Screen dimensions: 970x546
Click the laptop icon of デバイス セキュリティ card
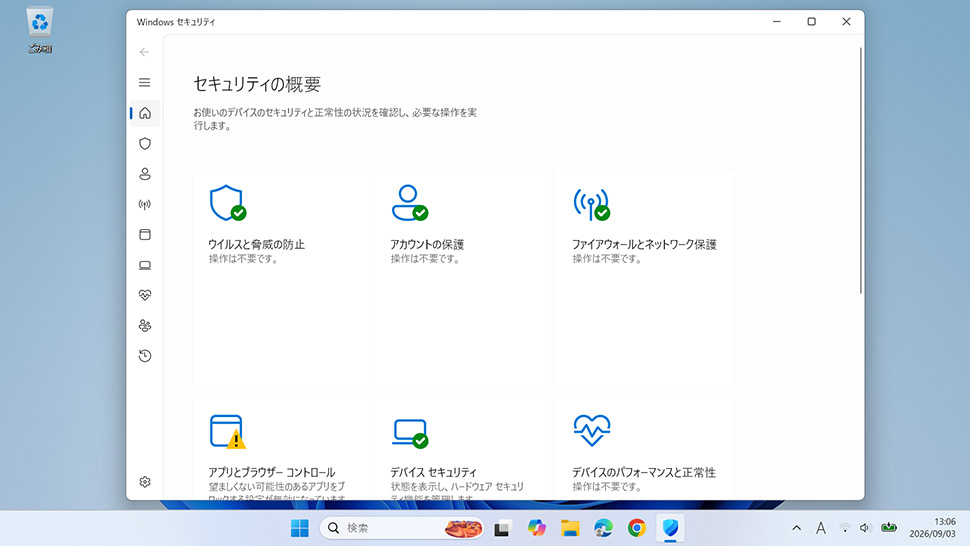(x=410, y=433)
